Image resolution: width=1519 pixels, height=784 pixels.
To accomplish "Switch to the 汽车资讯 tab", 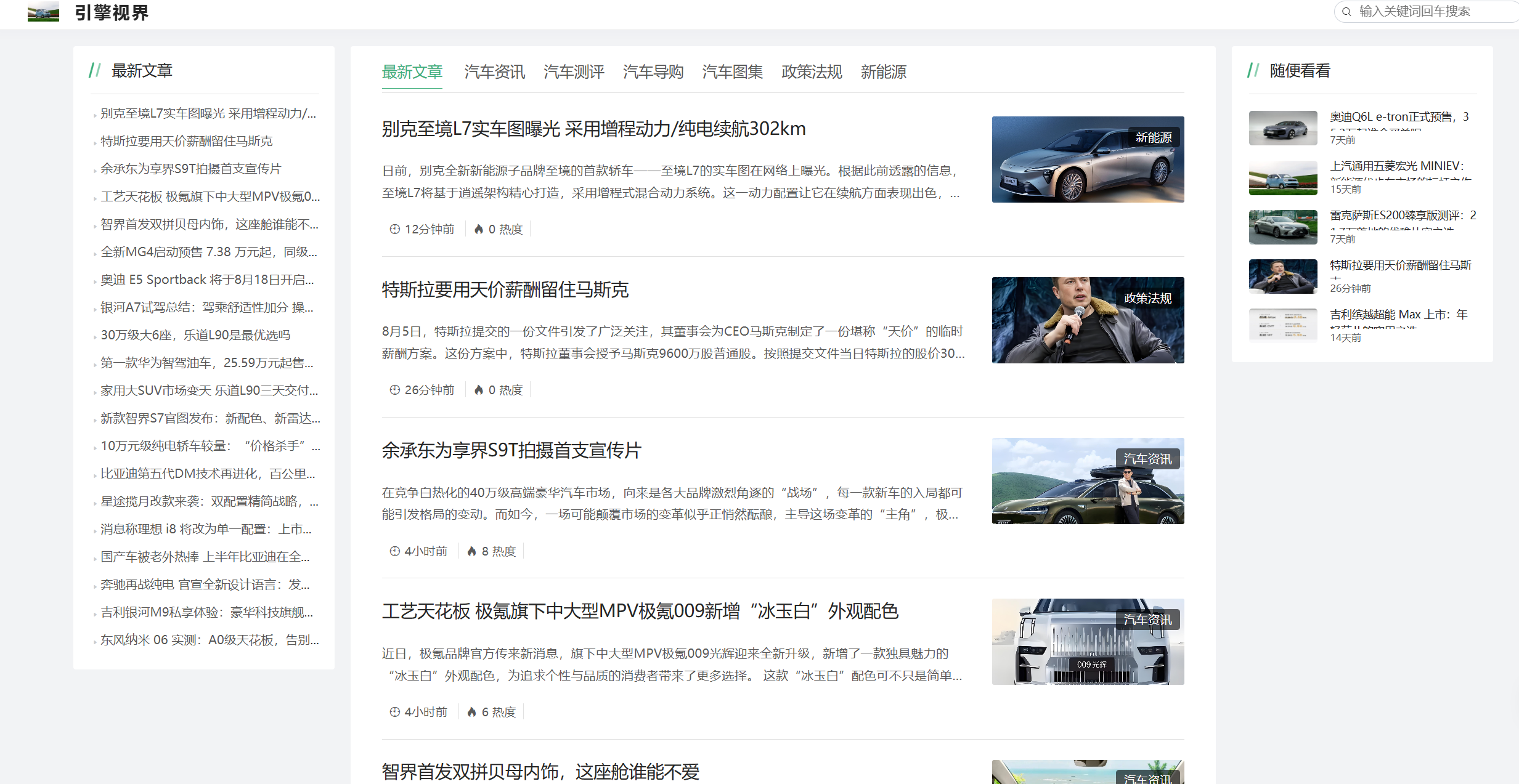I will click(494, 72).
